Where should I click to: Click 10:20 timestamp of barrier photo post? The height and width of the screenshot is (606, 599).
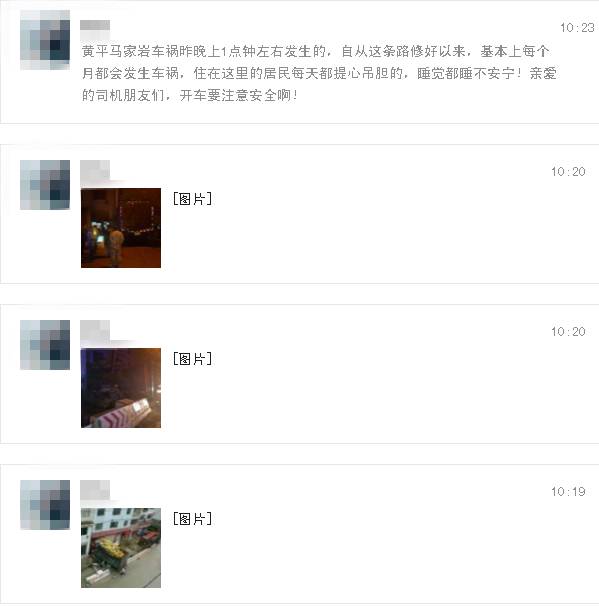(568, 332)
